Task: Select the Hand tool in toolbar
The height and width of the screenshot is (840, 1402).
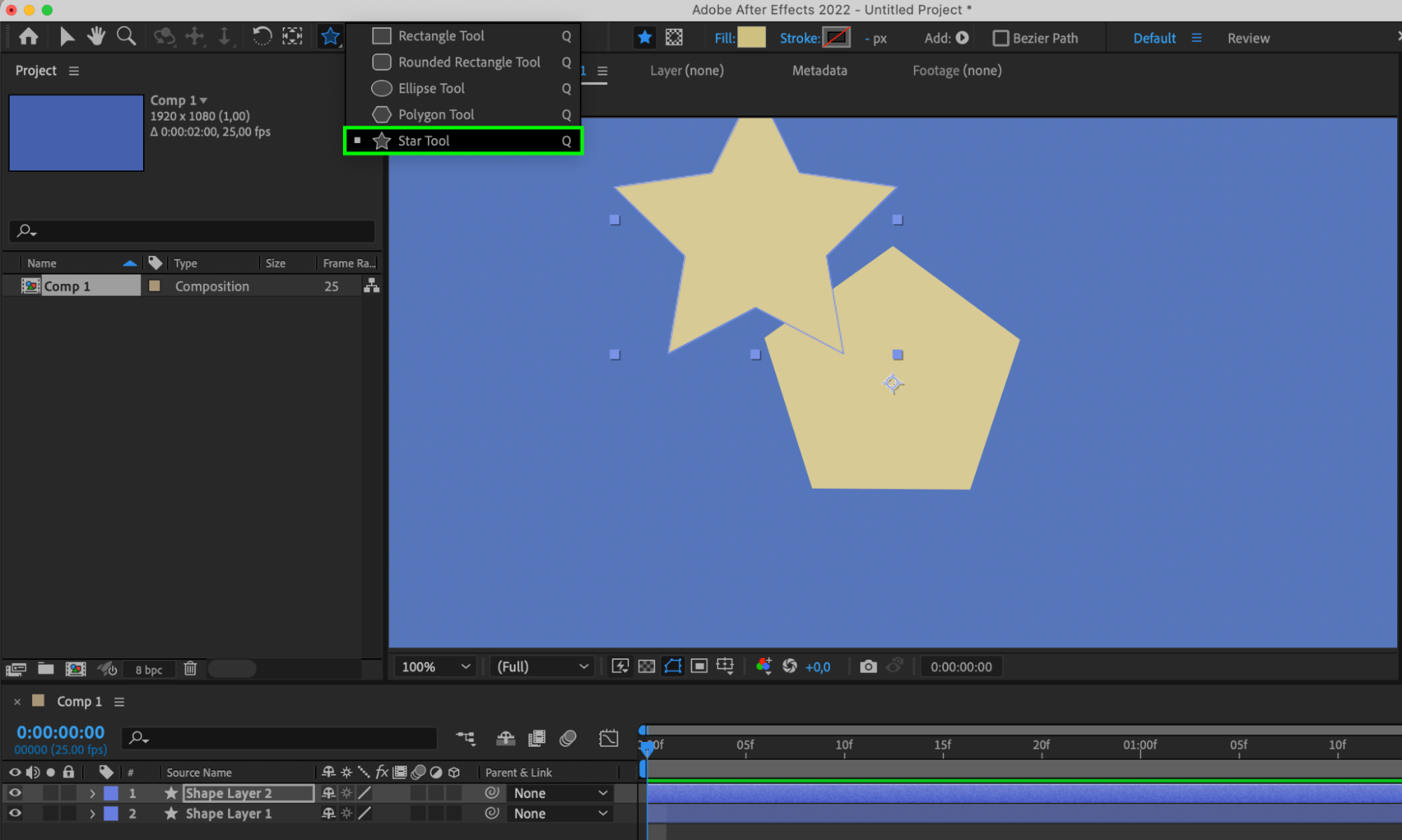Action: [96, 36]
